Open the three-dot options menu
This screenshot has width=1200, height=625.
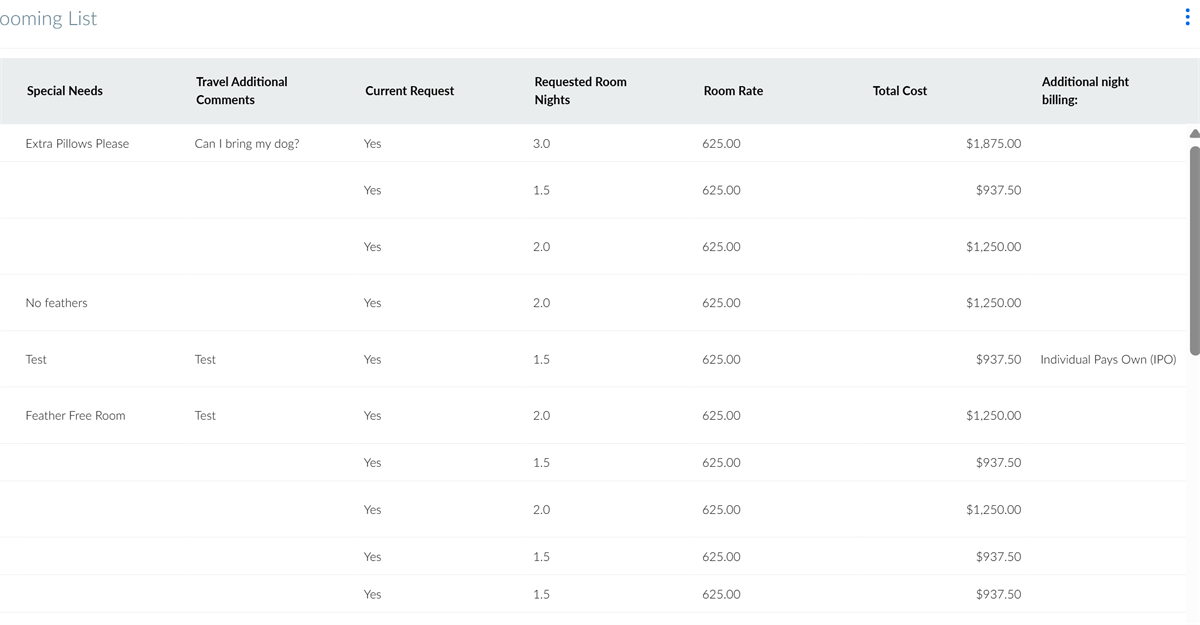point(1186,19)
